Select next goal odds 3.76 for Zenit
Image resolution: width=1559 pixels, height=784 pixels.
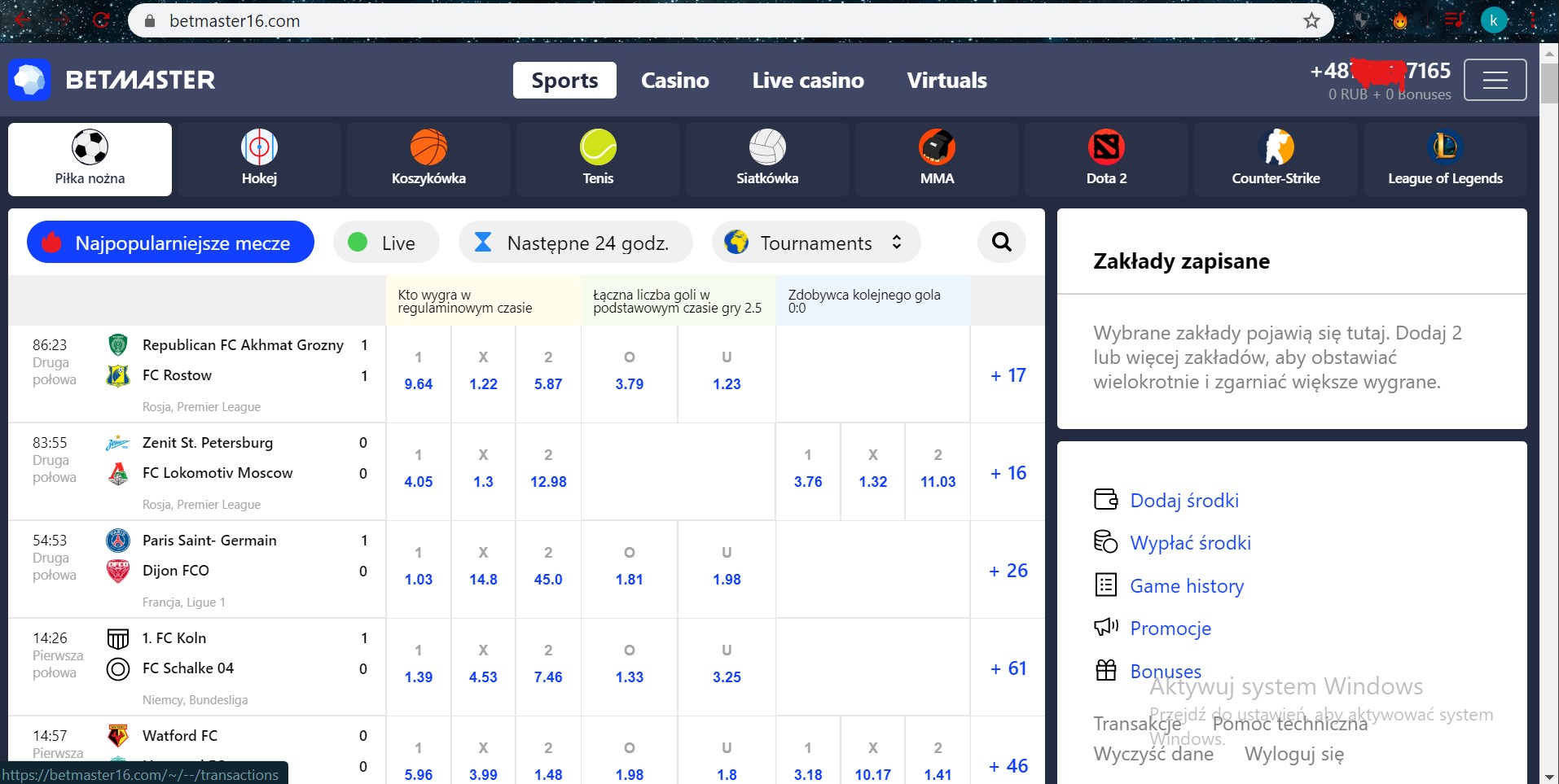(808, 472)
